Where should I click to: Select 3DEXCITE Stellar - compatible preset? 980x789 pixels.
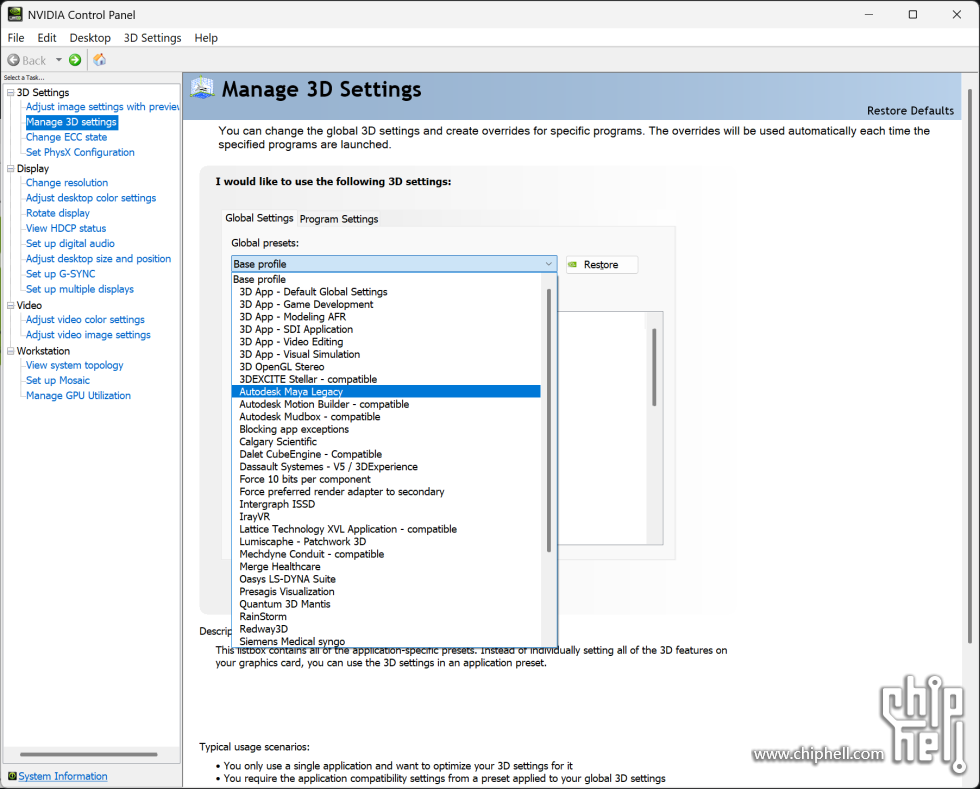[x=386, y=379]
